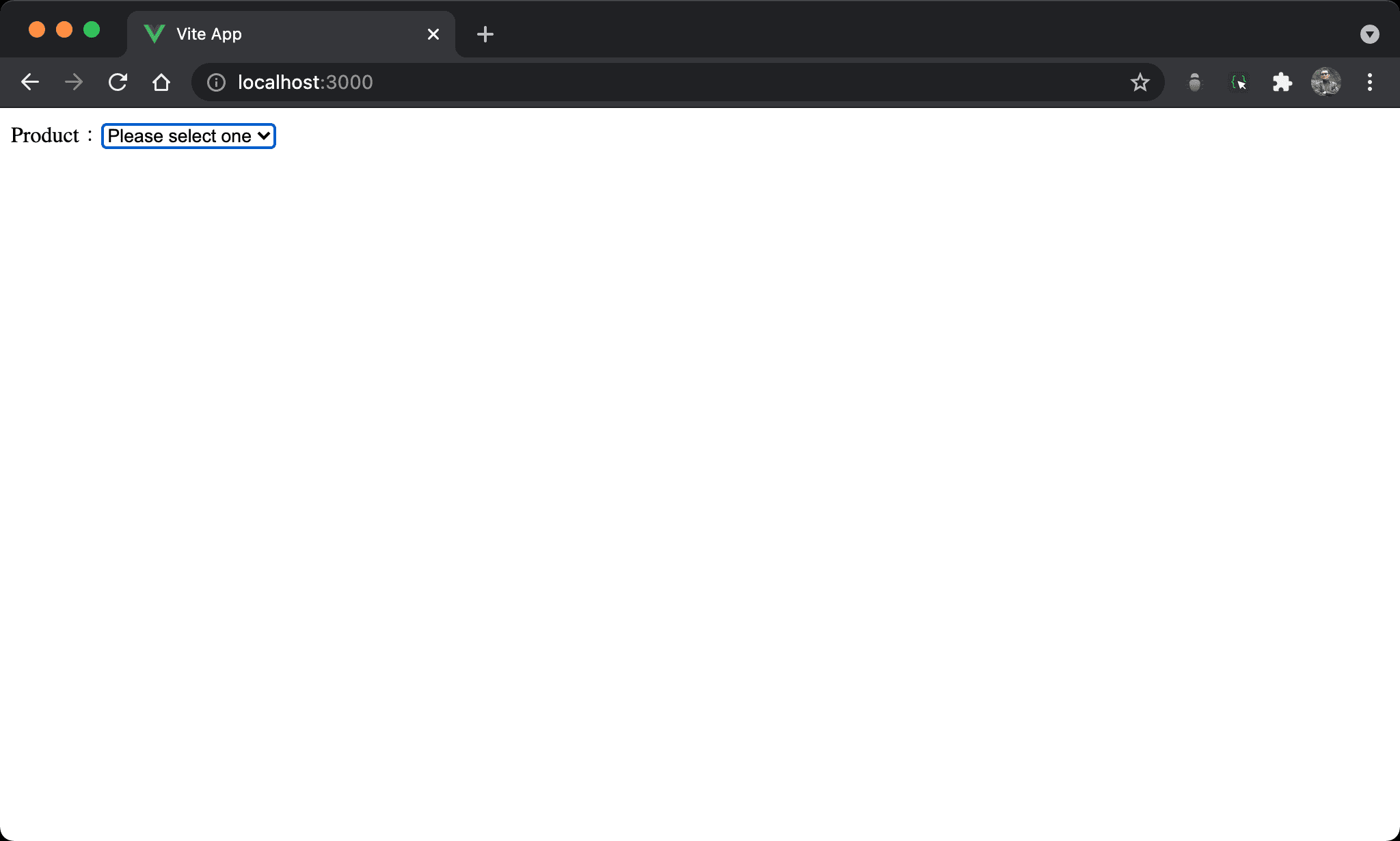Click the bookmark star icon
Image resolution: width=1400 pixels, height=841 pixels.
point(1140,83)
